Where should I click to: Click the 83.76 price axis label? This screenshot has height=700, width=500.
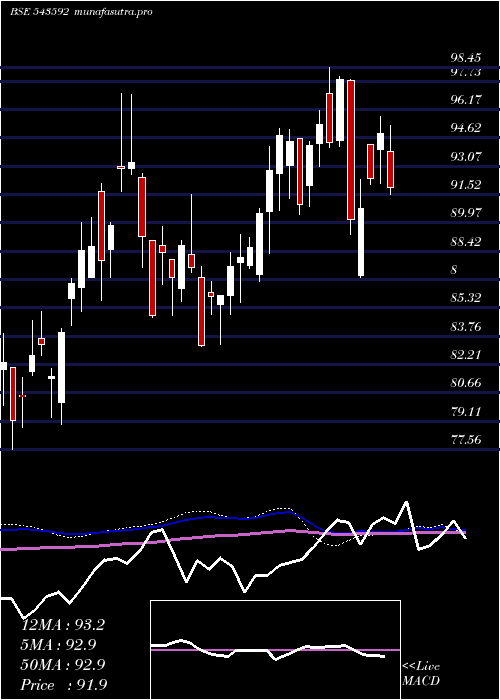point(466,327)
